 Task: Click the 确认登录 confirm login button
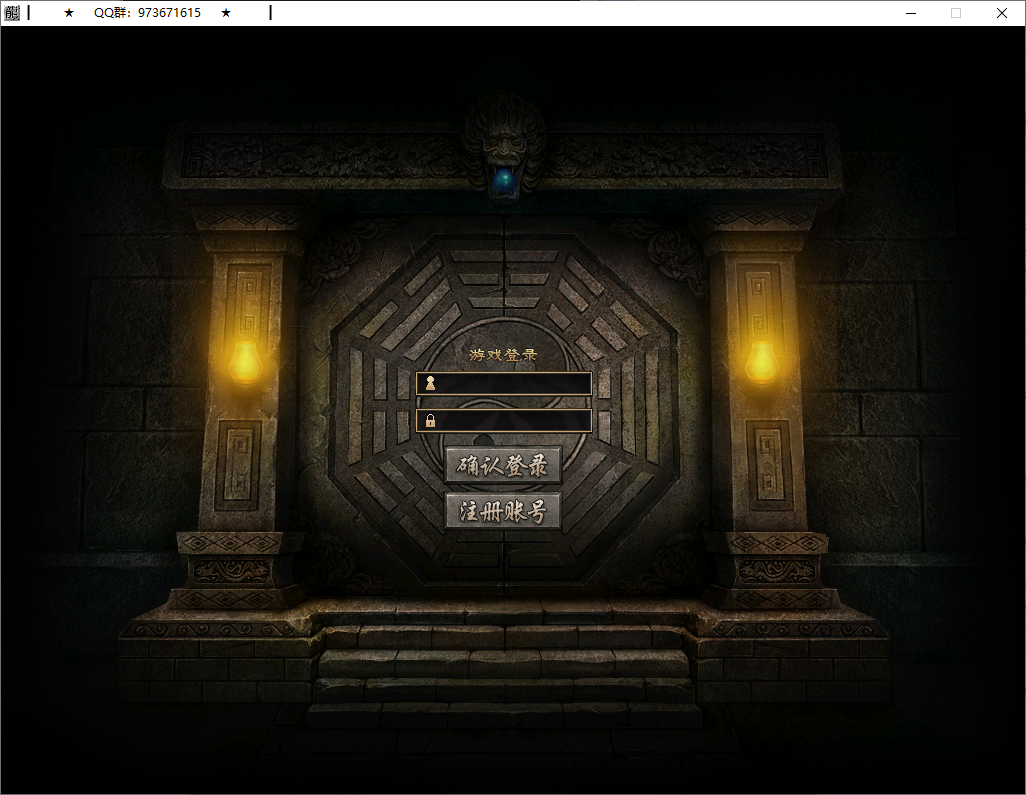click(503, 465)
